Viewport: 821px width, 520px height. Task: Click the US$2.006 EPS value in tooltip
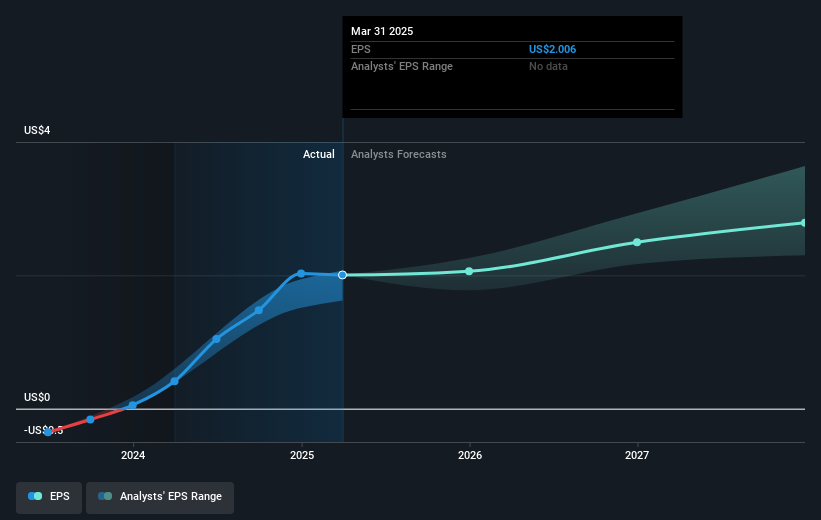[552, 49]
